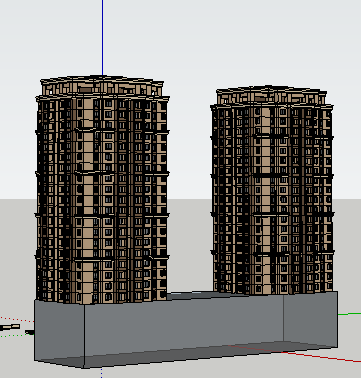Click the small object left of the base

tap(10, 327)
